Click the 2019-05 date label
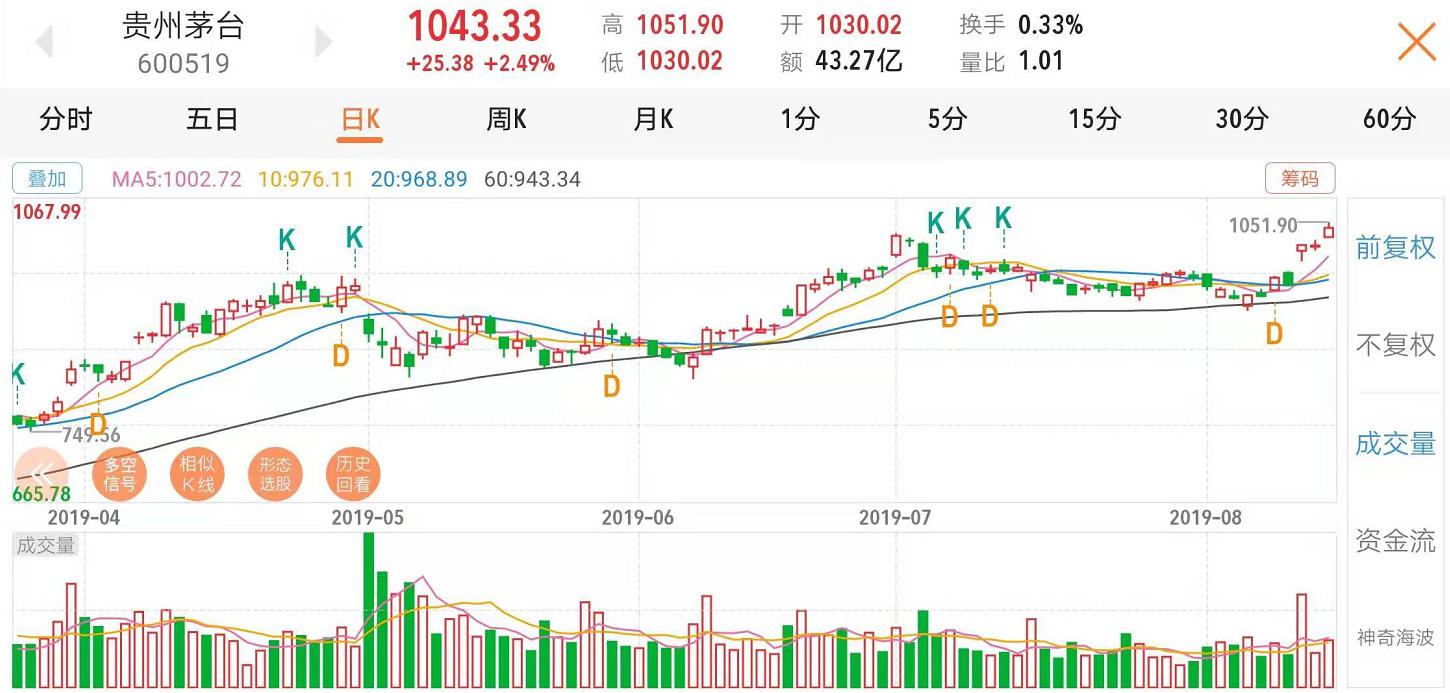Screen dimensions: 1450x693 367,517
